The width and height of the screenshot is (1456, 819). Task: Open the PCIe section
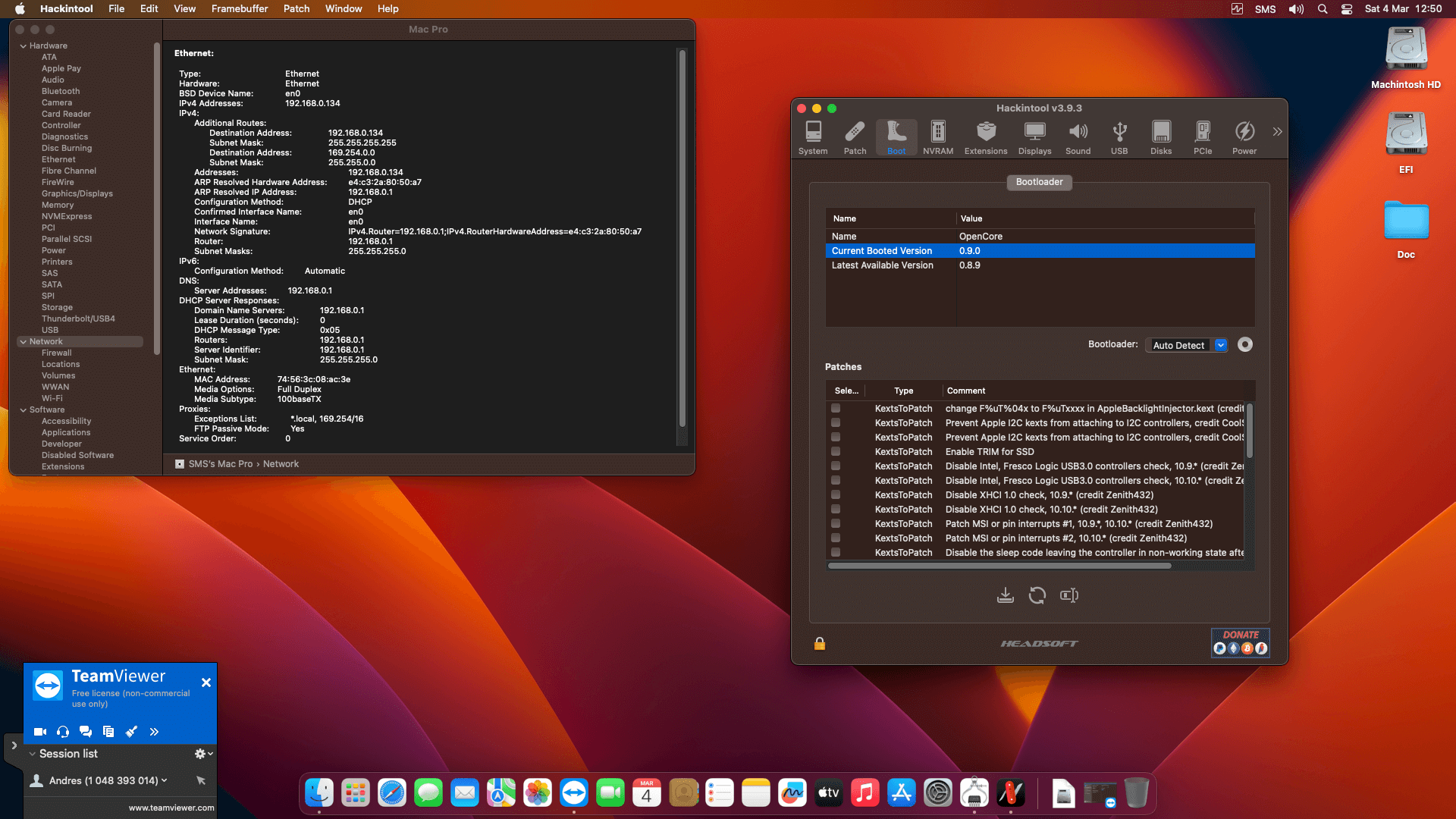(1202, 136)
